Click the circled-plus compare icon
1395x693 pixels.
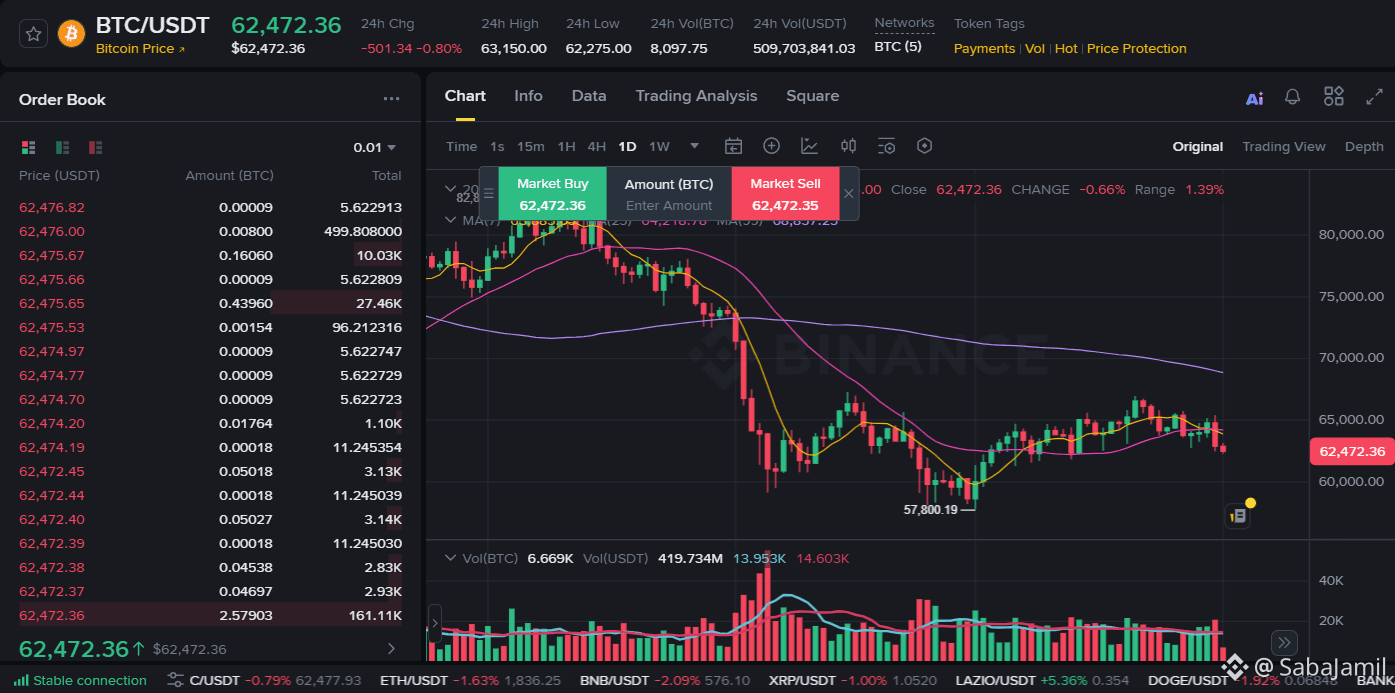coord(771,146)
